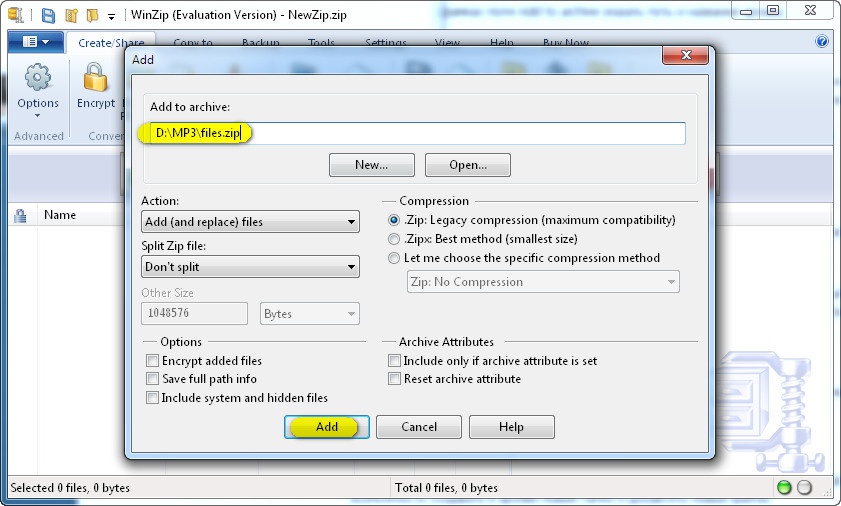The image size is (841, 506).
Task: Open the WinZip file menu button
Action: [x=36, y=42]
